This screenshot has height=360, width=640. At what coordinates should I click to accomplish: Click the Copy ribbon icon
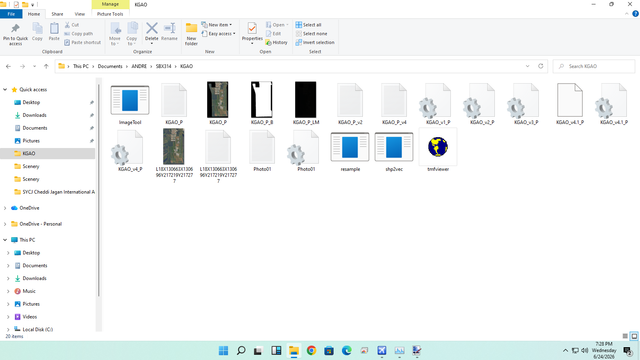point(37,31)
